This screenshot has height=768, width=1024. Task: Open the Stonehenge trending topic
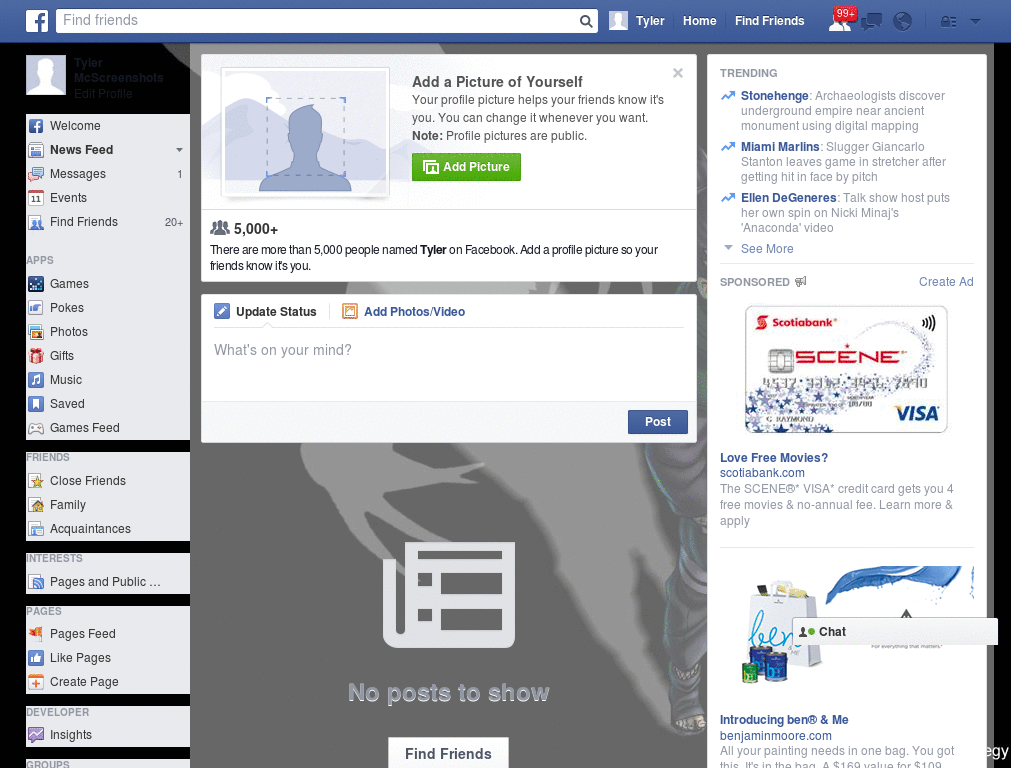tap(775, 96)
